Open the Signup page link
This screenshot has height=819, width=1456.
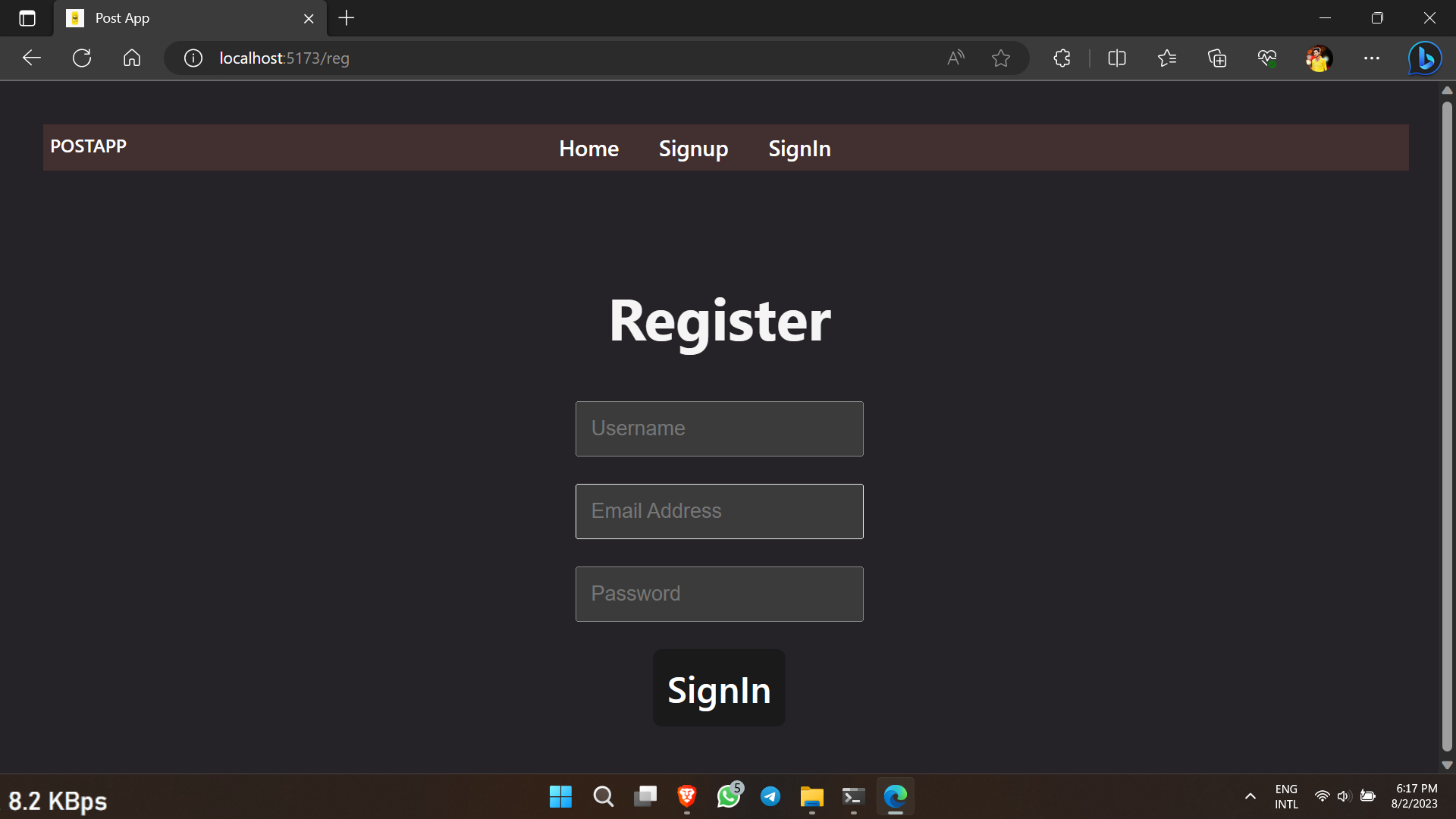point(693,148)
